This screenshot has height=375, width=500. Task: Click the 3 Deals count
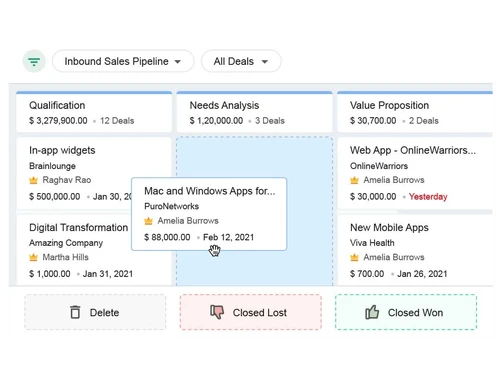pos(270,121)
